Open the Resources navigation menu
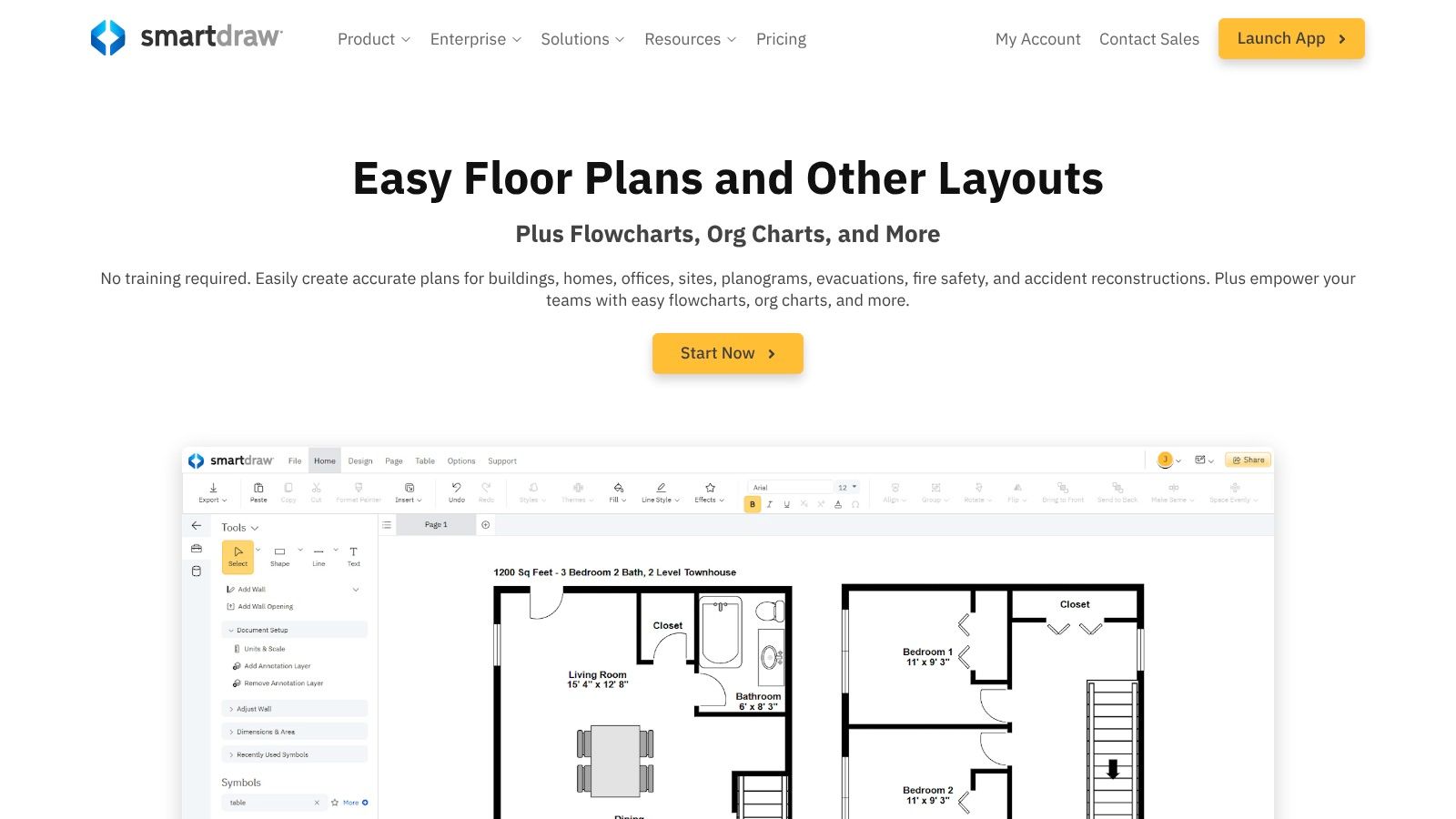 [x=690, y=39]
